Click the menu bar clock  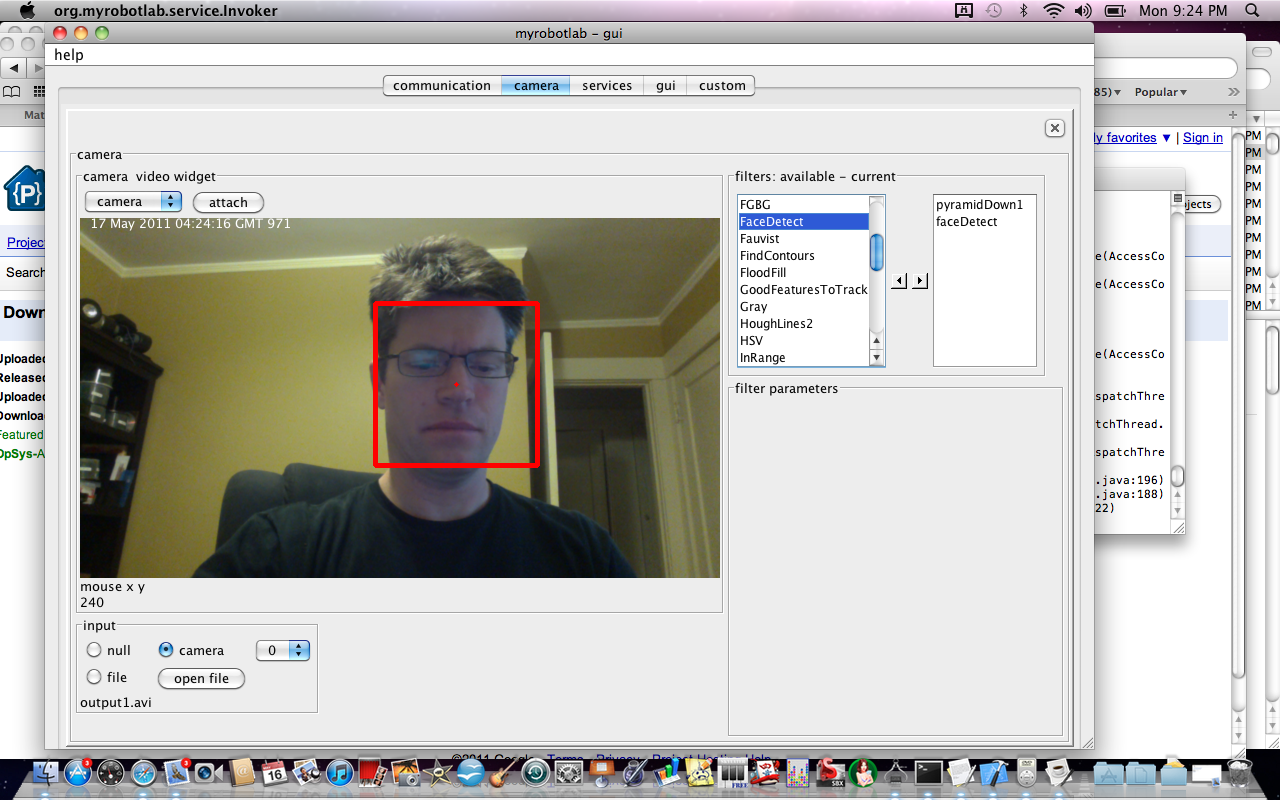[x=1183, y=11]
